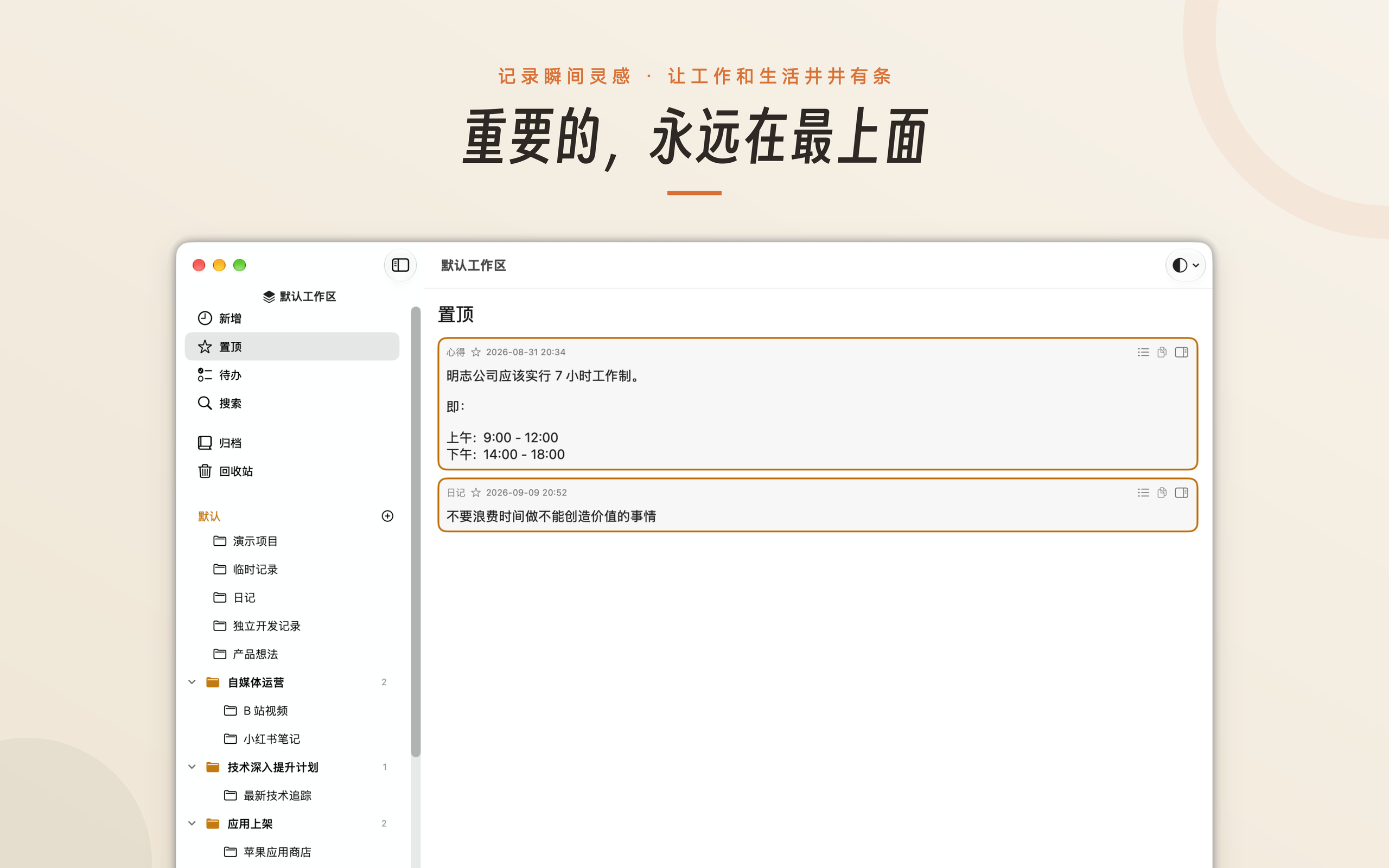Click note text 不要浪费时间做不能创造价值的事情
This screenshot has width=1389, height=868.
tap(552, 516)
